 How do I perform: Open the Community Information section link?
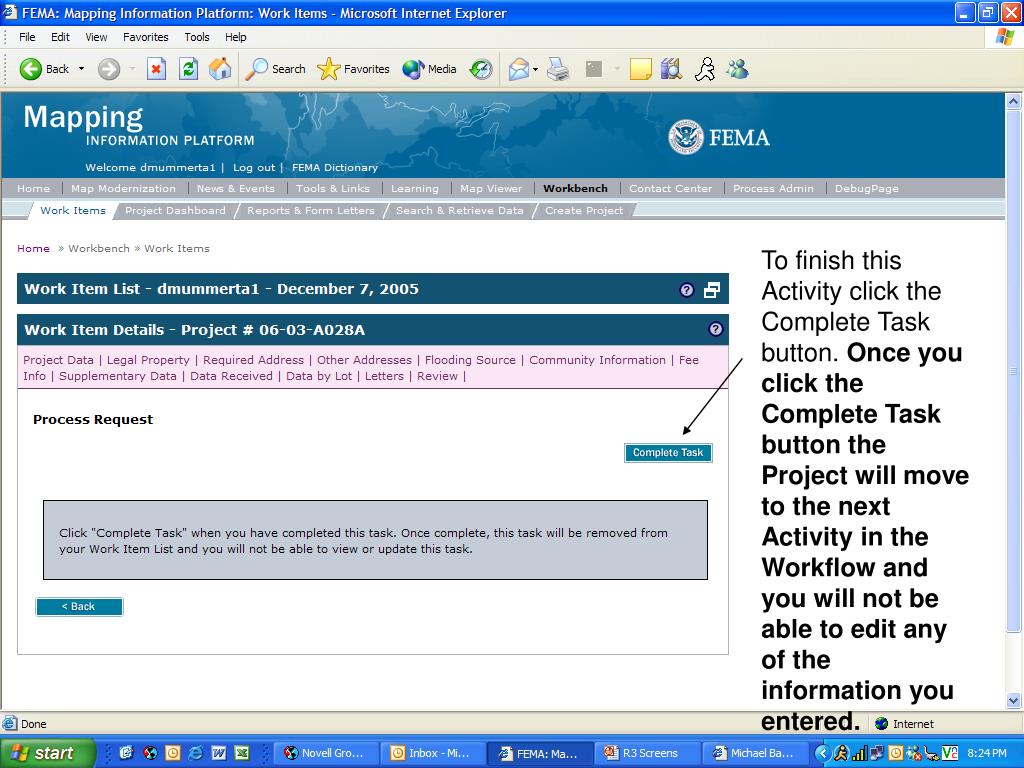click(x=598, y=360)
